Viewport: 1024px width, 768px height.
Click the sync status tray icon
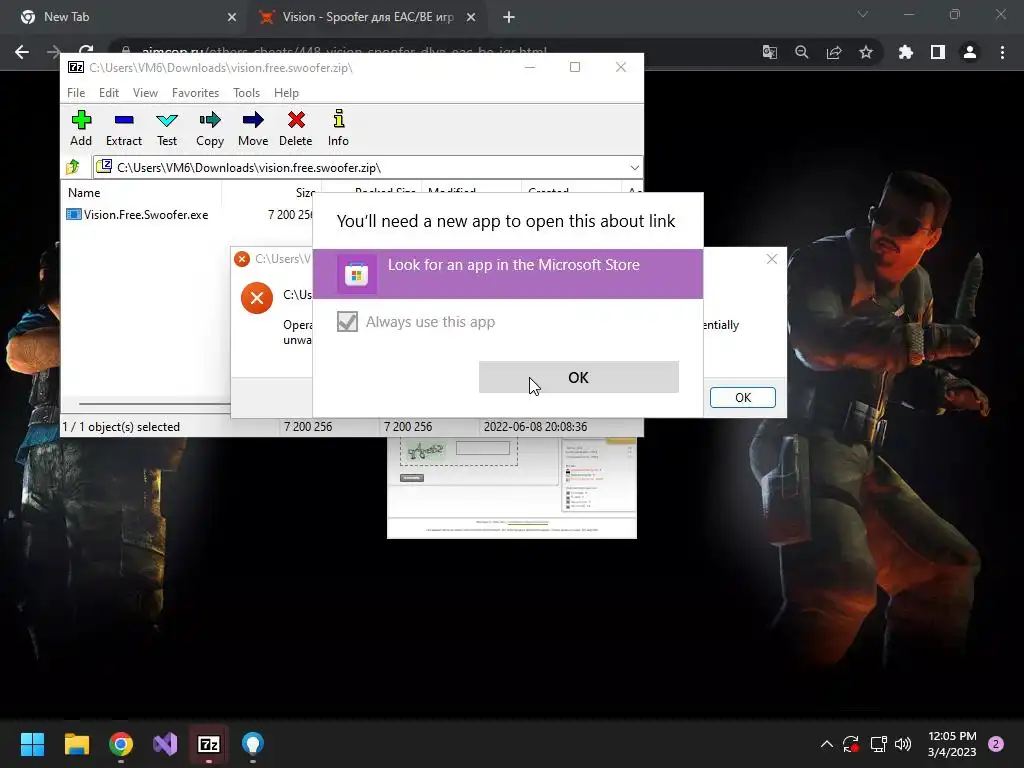click(851, 744)
